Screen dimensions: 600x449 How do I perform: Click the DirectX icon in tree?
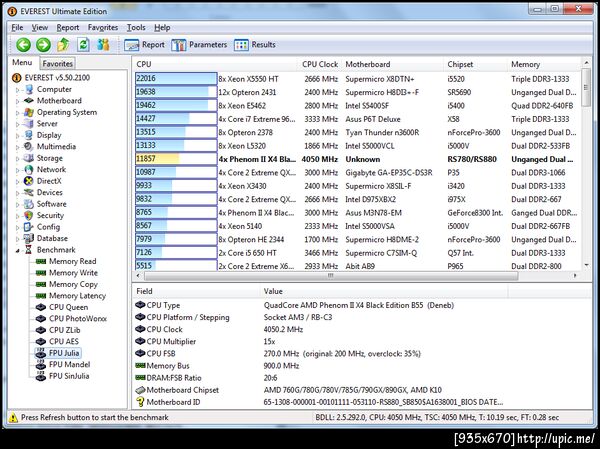tap(29, 181)
